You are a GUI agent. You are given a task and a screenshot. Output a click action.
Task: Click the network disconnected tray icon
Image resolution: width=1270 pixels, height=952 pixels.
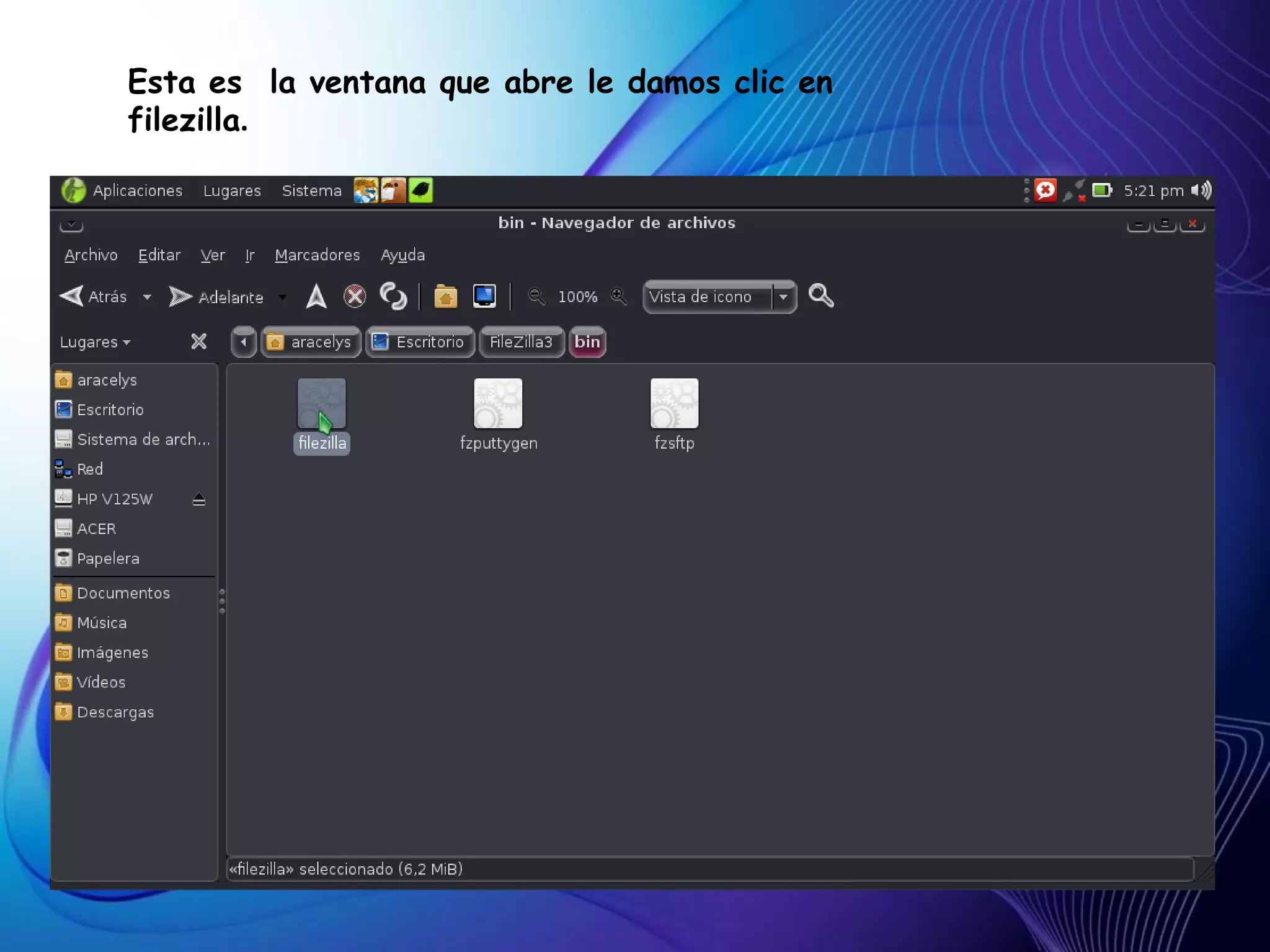click(x=1075, y=190)
